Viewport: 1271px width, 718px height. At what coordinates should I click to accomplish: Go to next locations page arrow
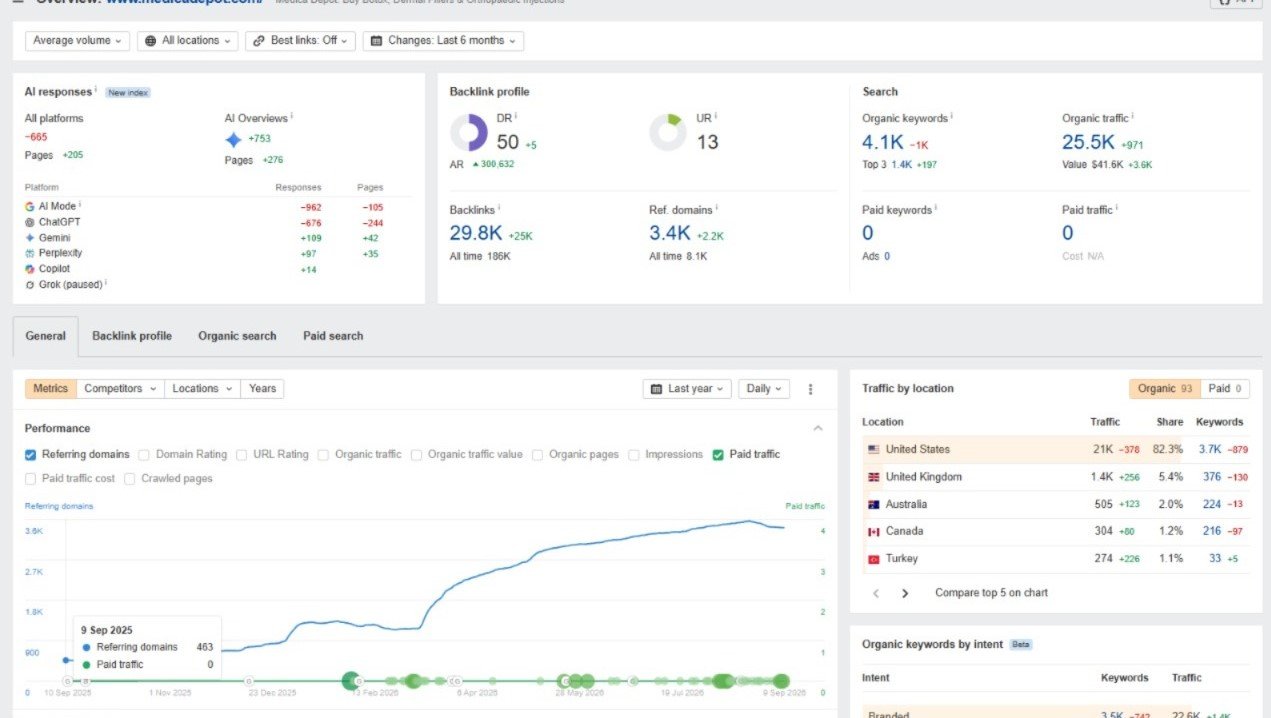(x=905, y=593)
